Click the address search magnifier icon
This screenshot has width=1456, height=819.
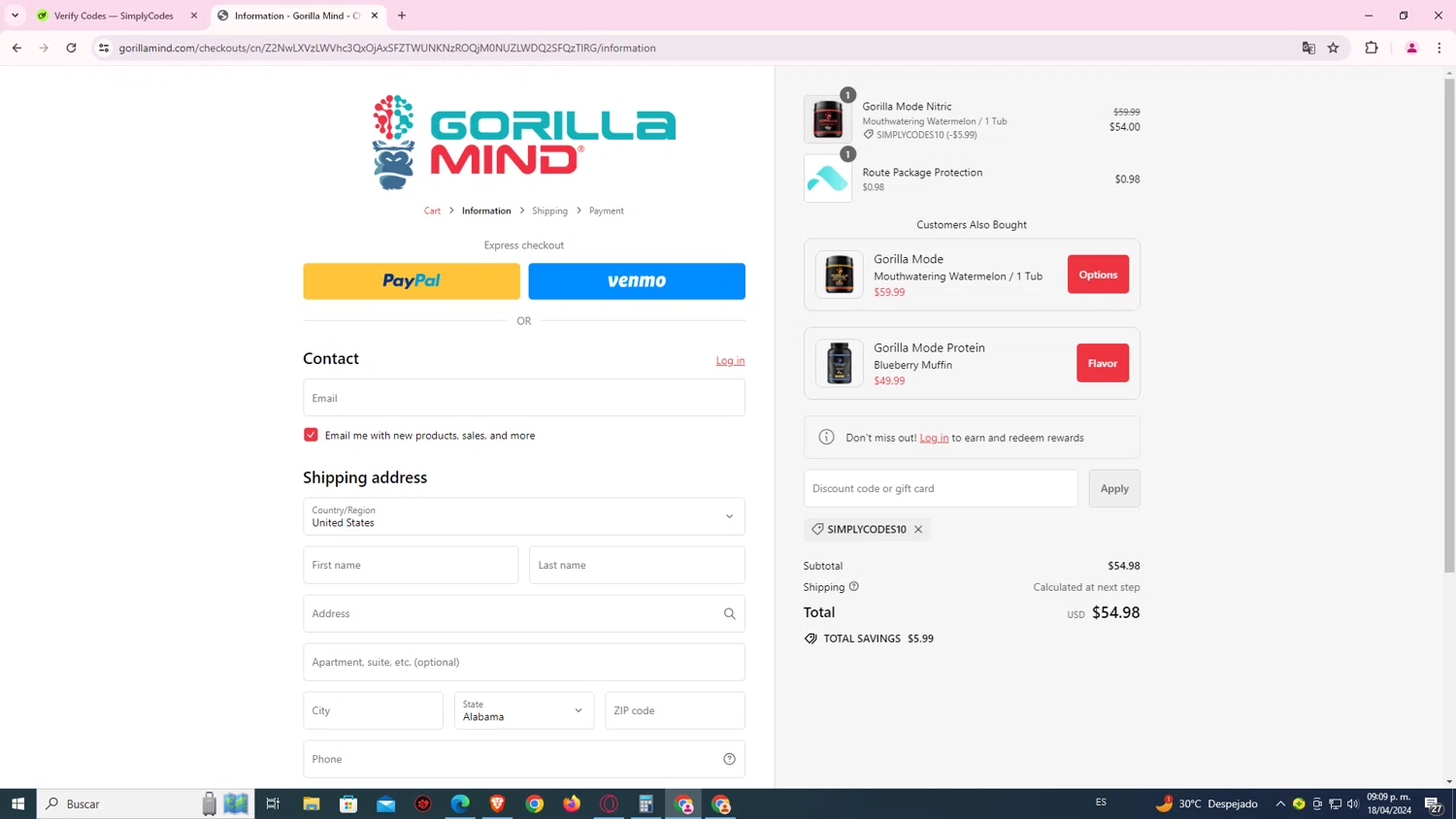pos(729,613)
